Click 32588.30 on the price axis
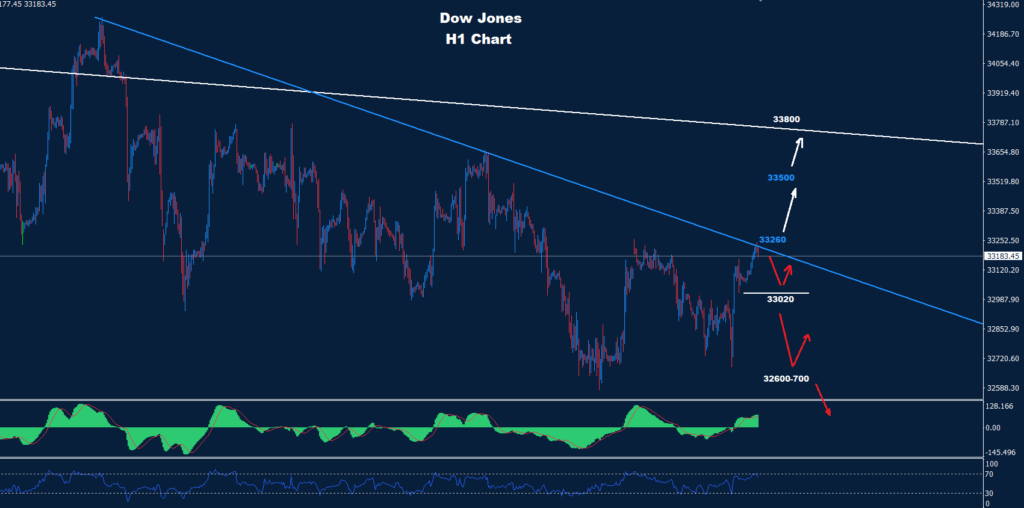 [x=1003, y=388]
